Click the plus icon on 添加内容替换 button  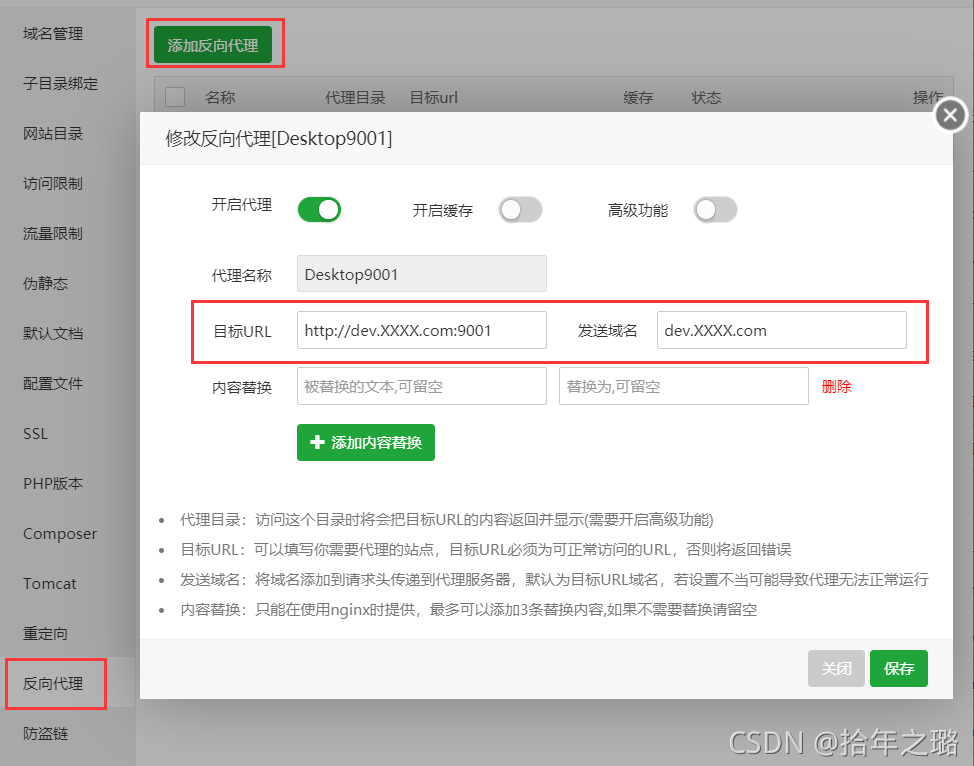[x=317, y=442]
